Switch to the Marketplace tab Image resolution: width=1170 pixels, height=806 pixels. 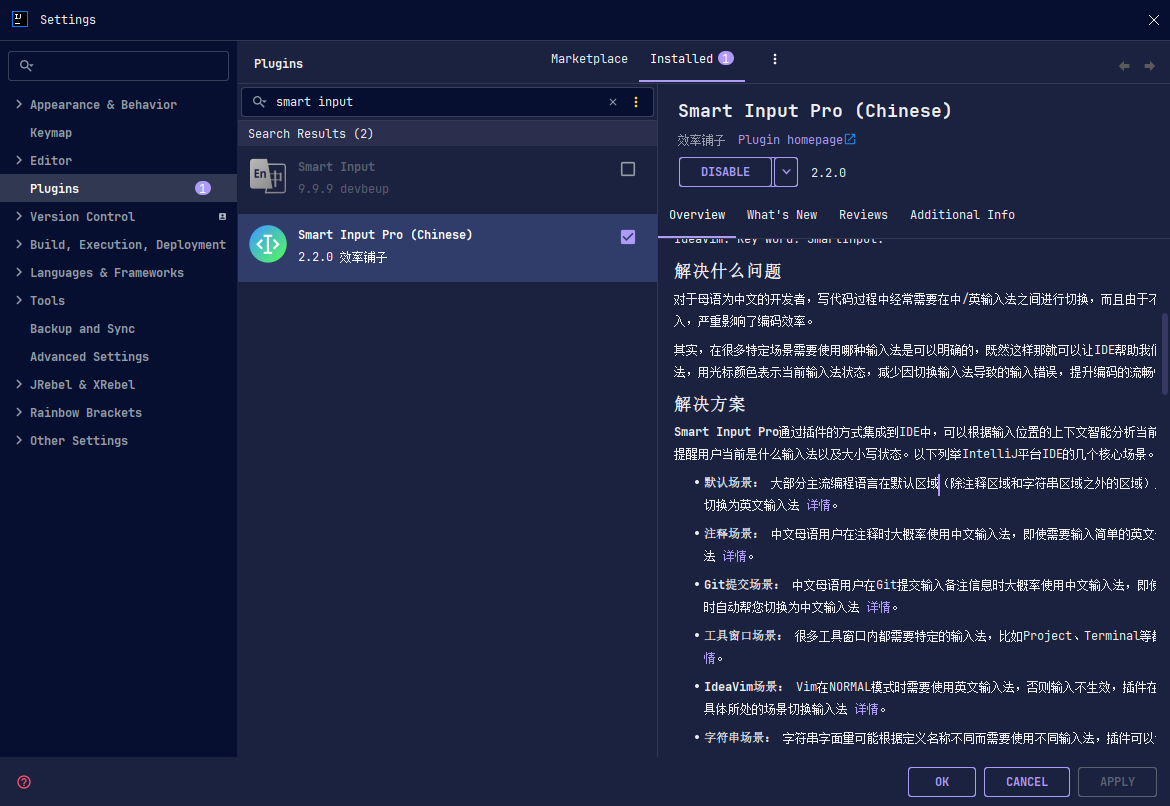(589, 59)
